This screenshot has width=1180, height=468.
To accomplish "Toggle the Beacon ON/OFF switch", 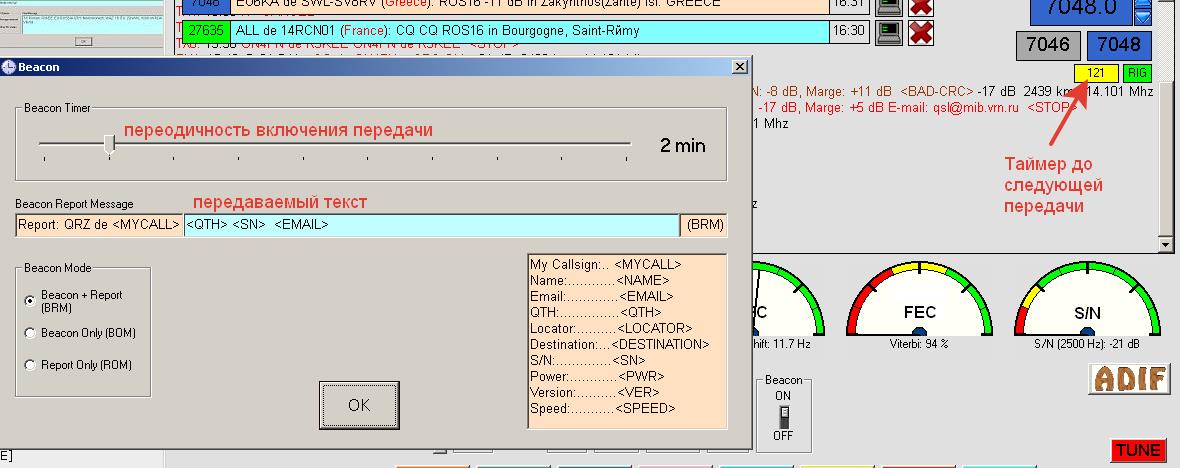I will click(x=784, y=416).
